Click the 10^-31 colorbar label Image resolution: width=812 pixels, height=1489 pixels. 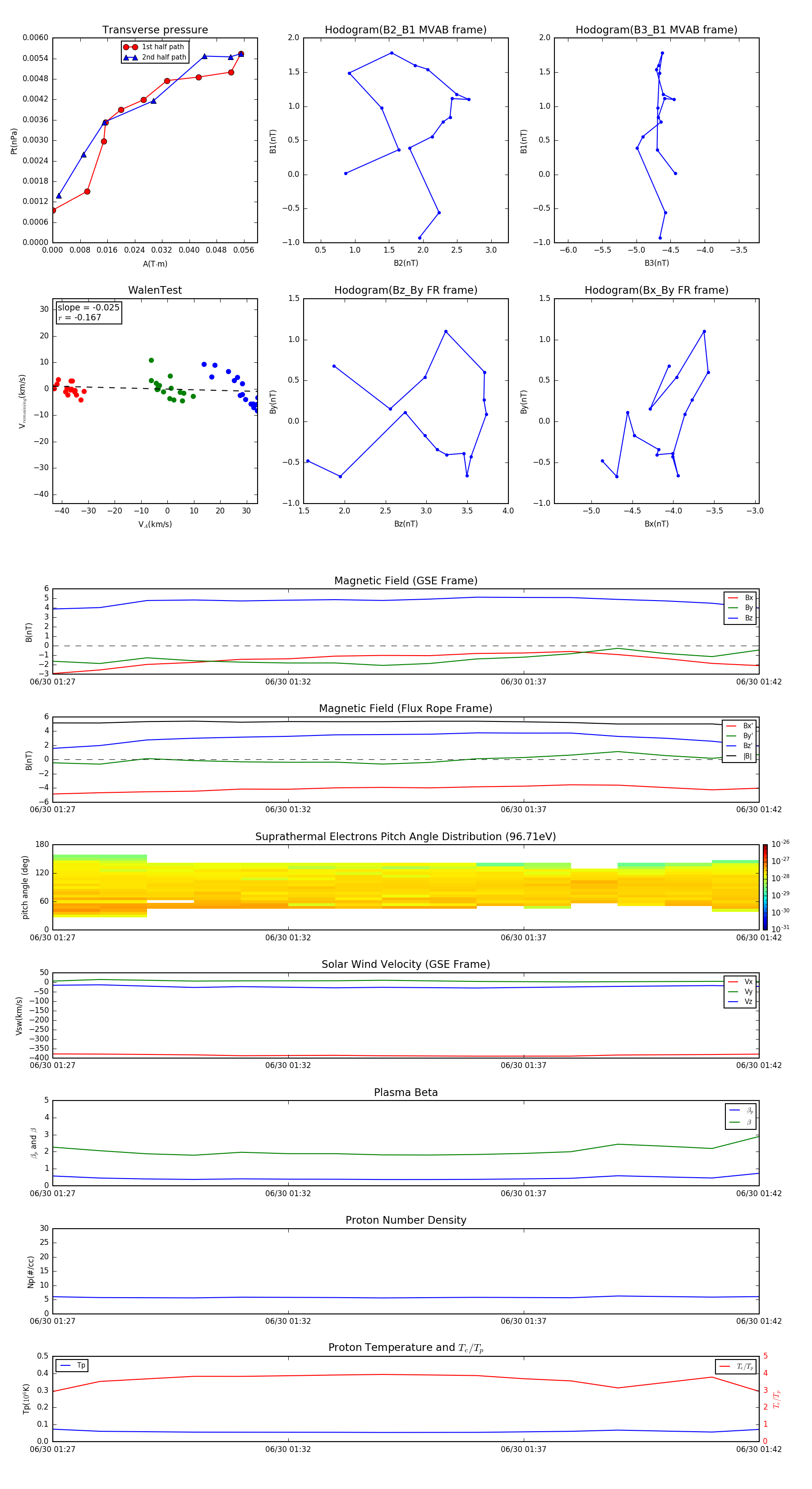780,929
